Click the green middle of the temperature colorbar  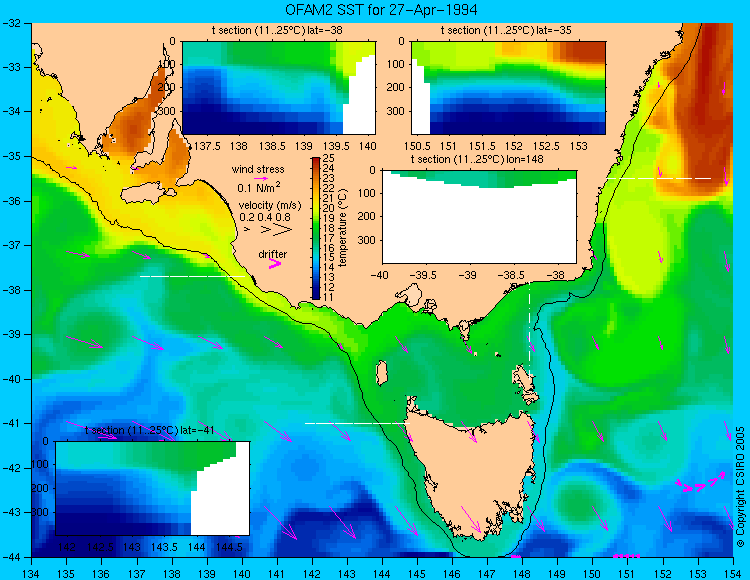[x=316, y=229]
